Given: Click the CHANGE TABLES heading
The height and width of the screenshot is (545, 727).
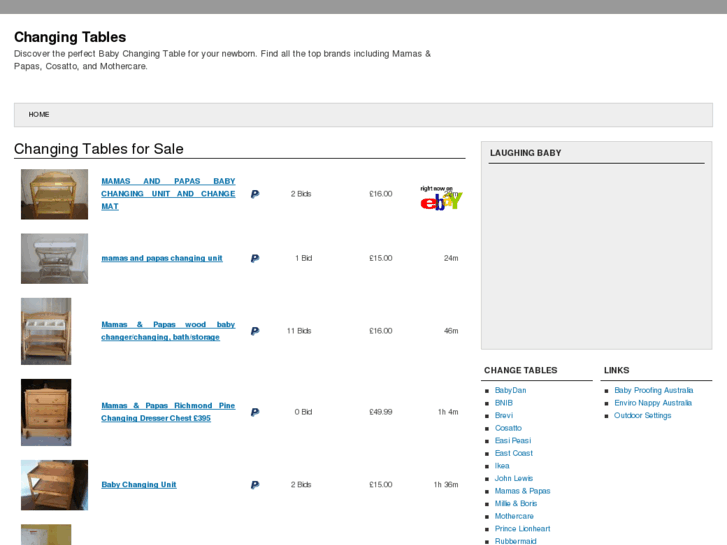Looking at the screenshot, I should pos(521,370).
